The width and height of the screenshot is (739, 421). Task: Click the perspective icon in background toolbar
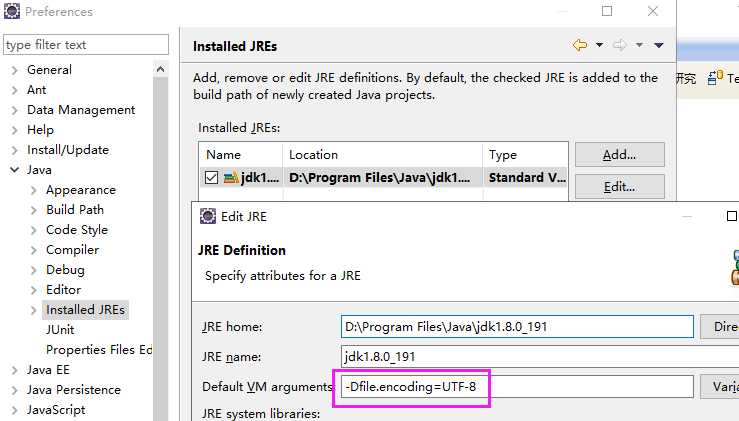[716, 78]
